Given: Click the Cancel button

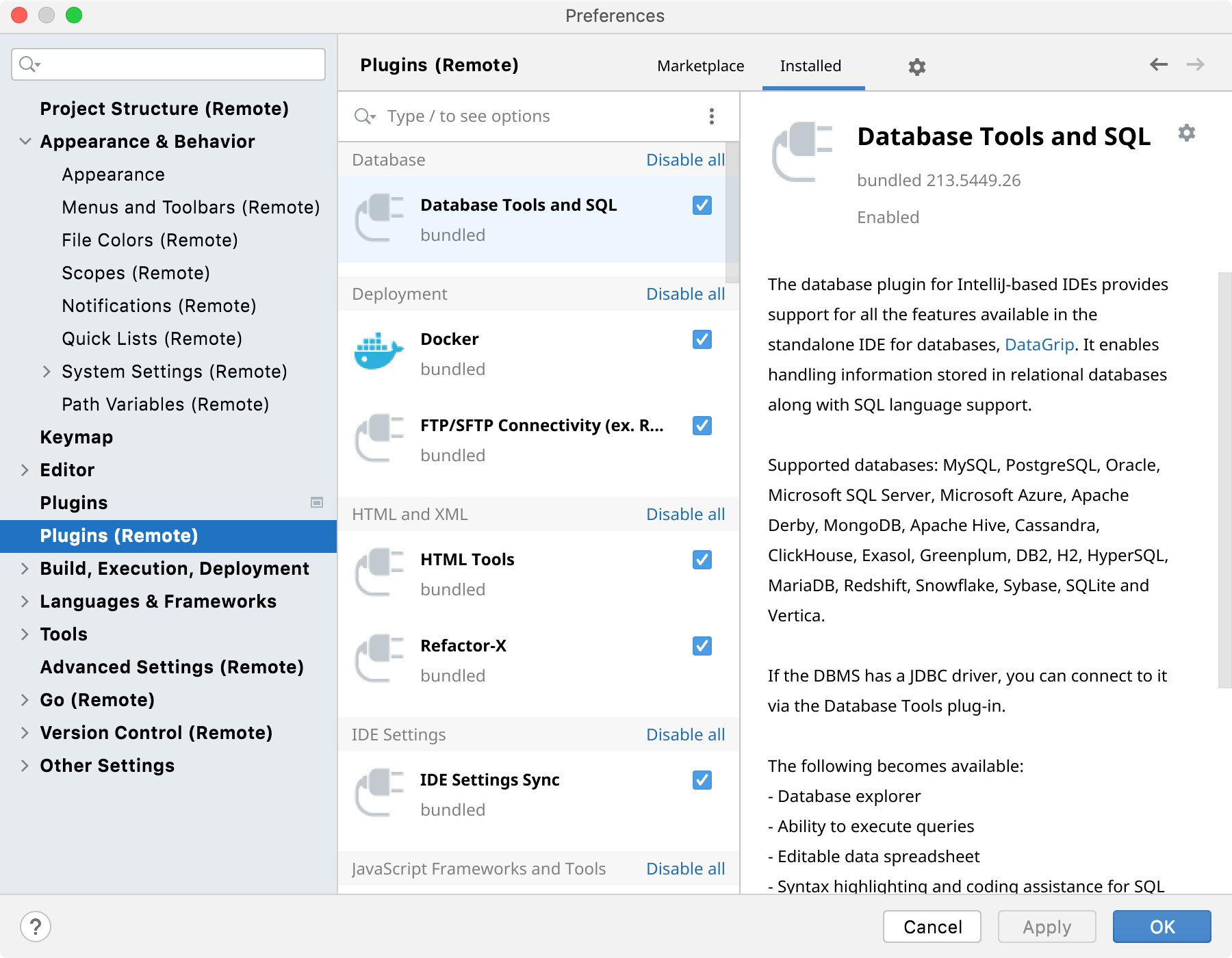Looking at the screenshot, I should [x=932, y=927].
